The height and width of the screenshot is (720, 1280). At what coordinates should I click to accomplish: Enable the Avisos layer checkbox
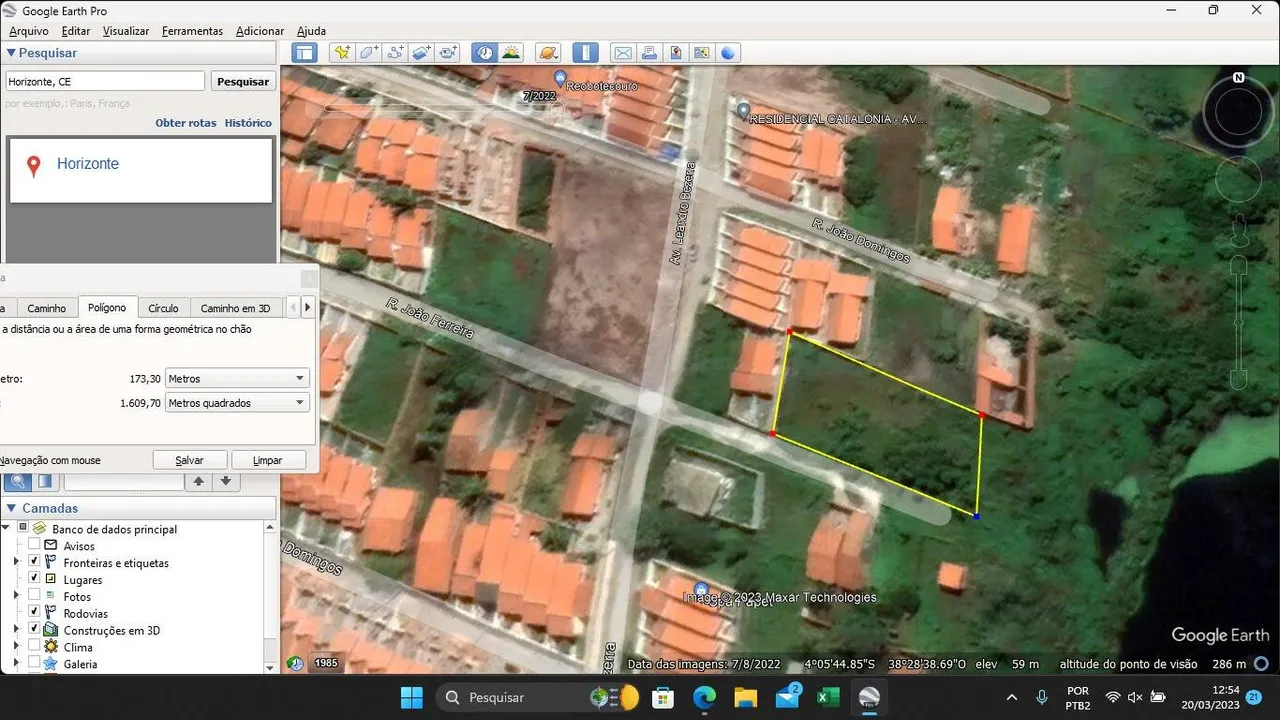click(34, 545)
